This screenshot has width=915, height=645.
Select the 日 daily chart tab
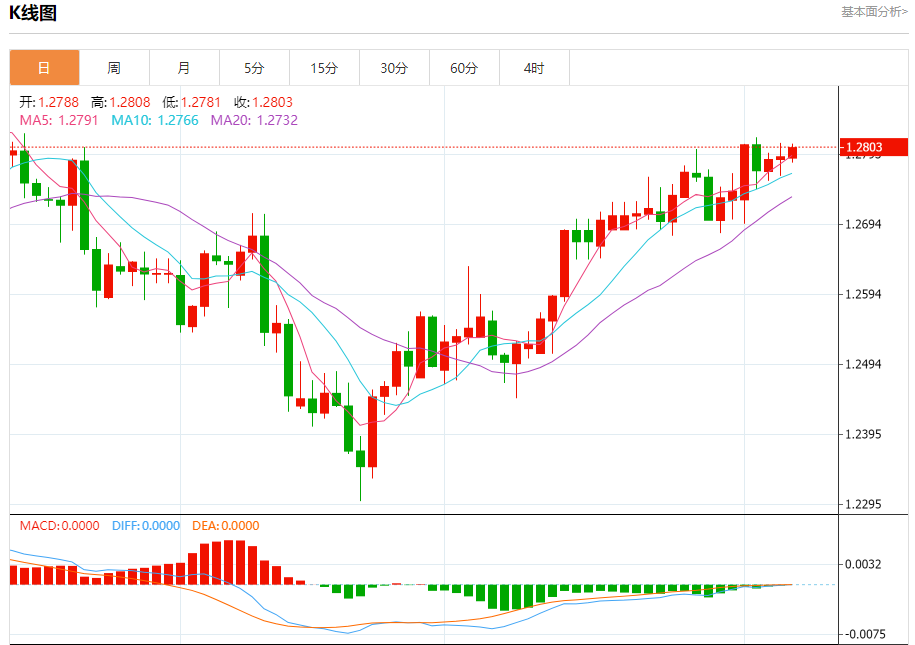point(44,68)
